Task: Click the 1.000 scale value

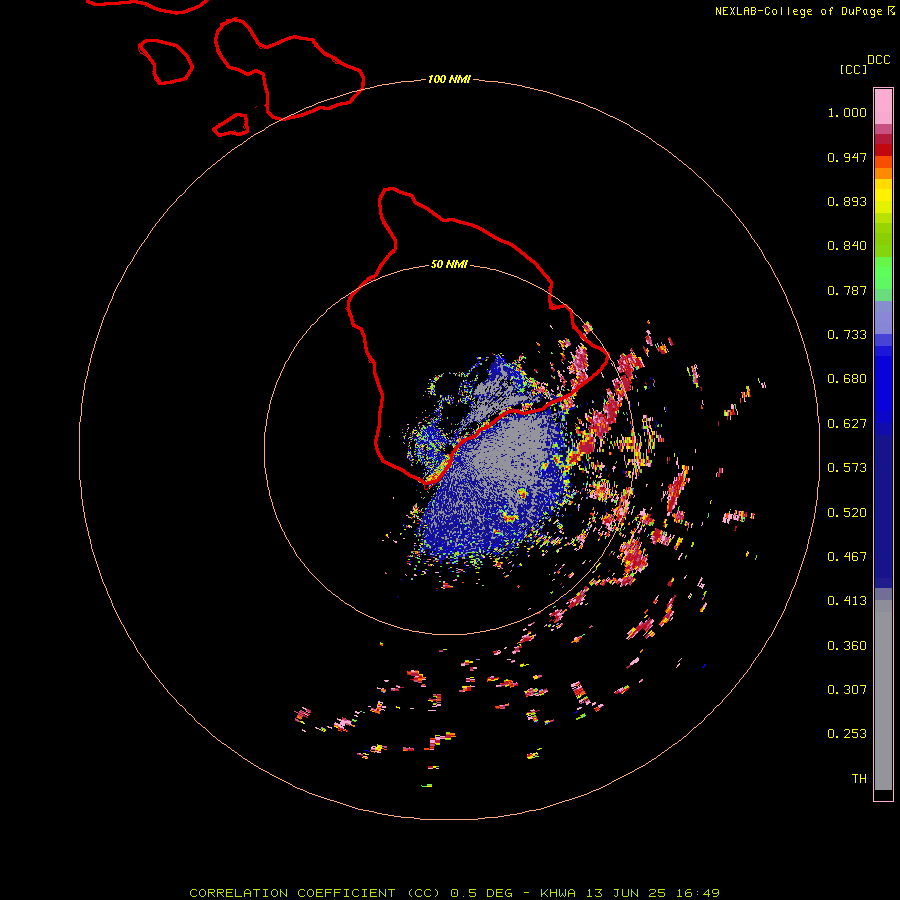Action: (847, 112)
